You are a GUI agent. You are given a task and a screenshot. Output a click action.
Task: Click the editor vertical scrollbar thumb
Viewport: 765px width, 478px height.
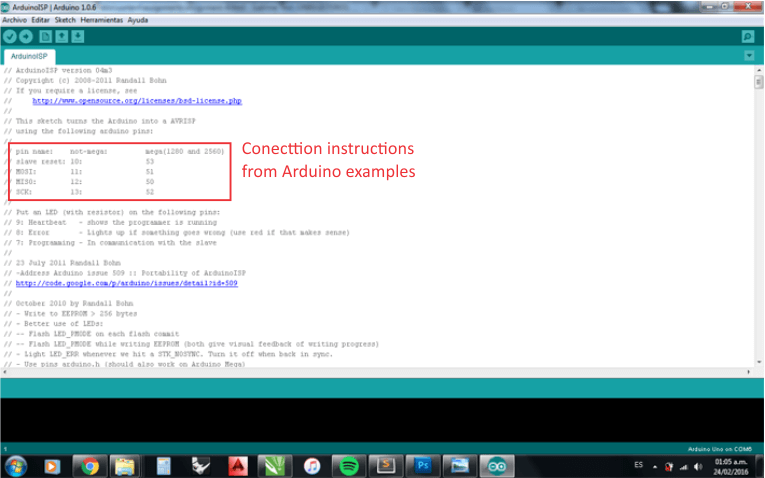[758, 82]
